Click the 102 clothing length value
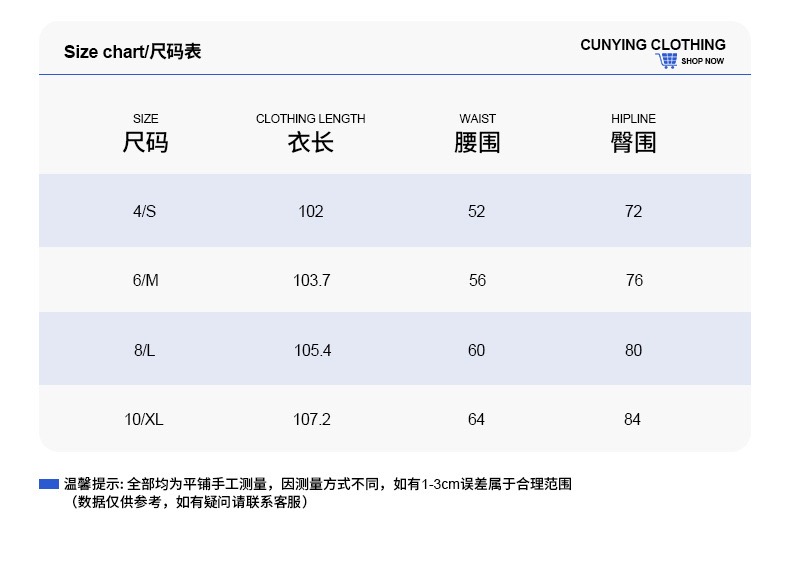790x564 pixels. coord(311,211)
